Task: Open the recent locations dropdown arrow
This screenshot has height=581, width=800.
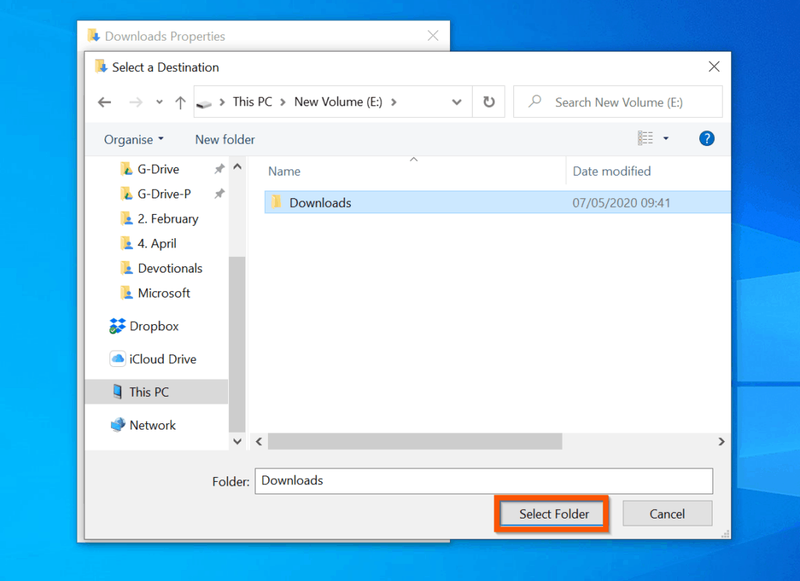Action: pyautogui.click(x=159, y=102)
